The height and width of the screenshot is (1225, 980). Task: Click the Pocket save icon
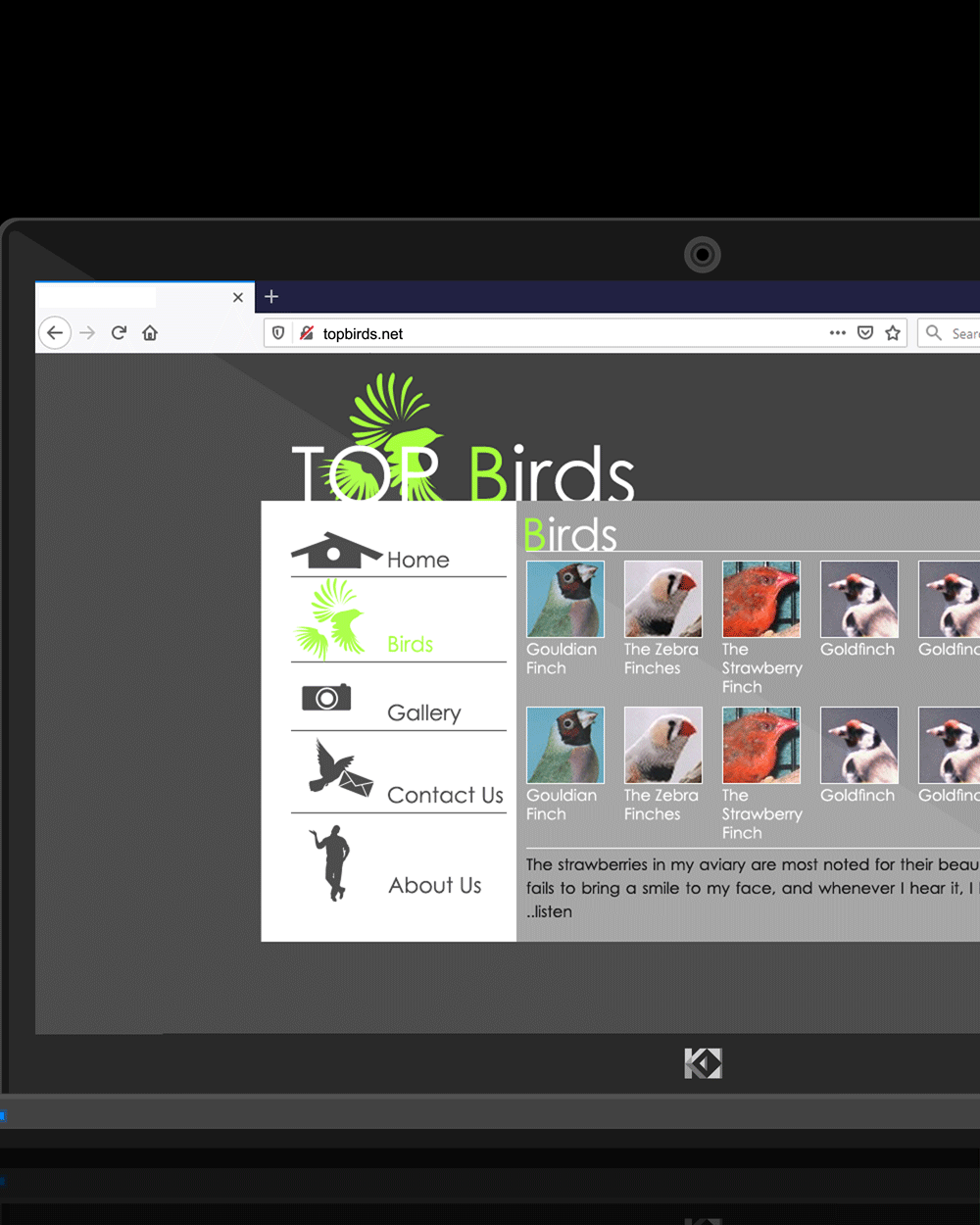pos(865,333)
